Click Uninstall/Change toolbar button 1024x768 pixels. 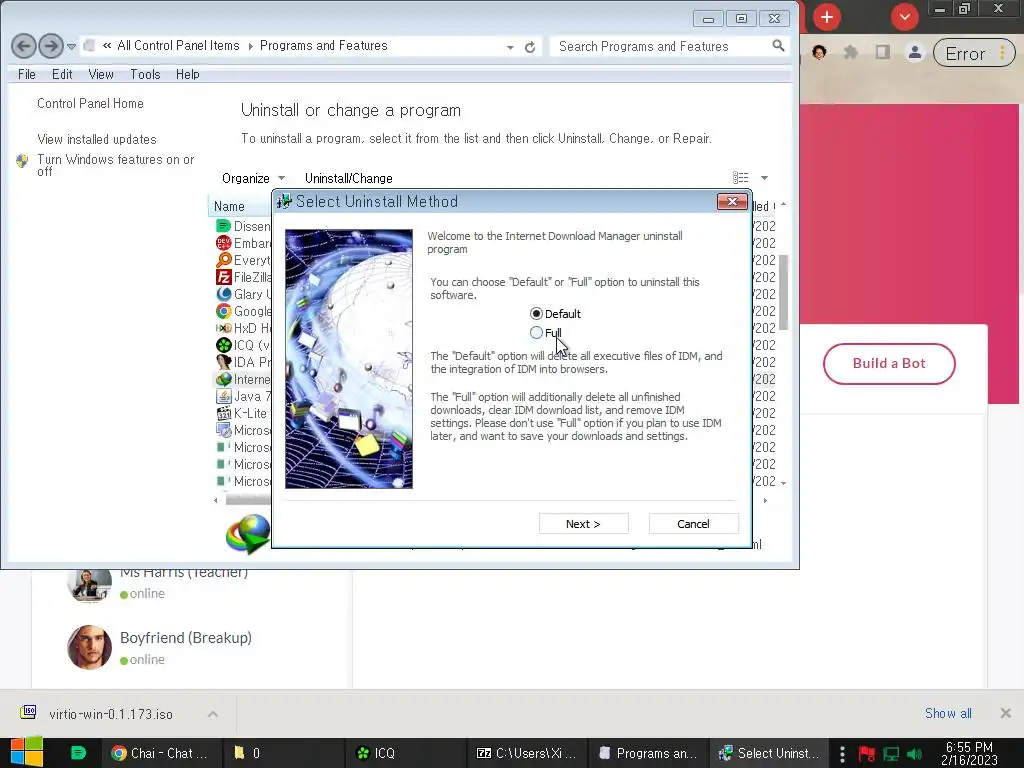(x=349, y=178)
